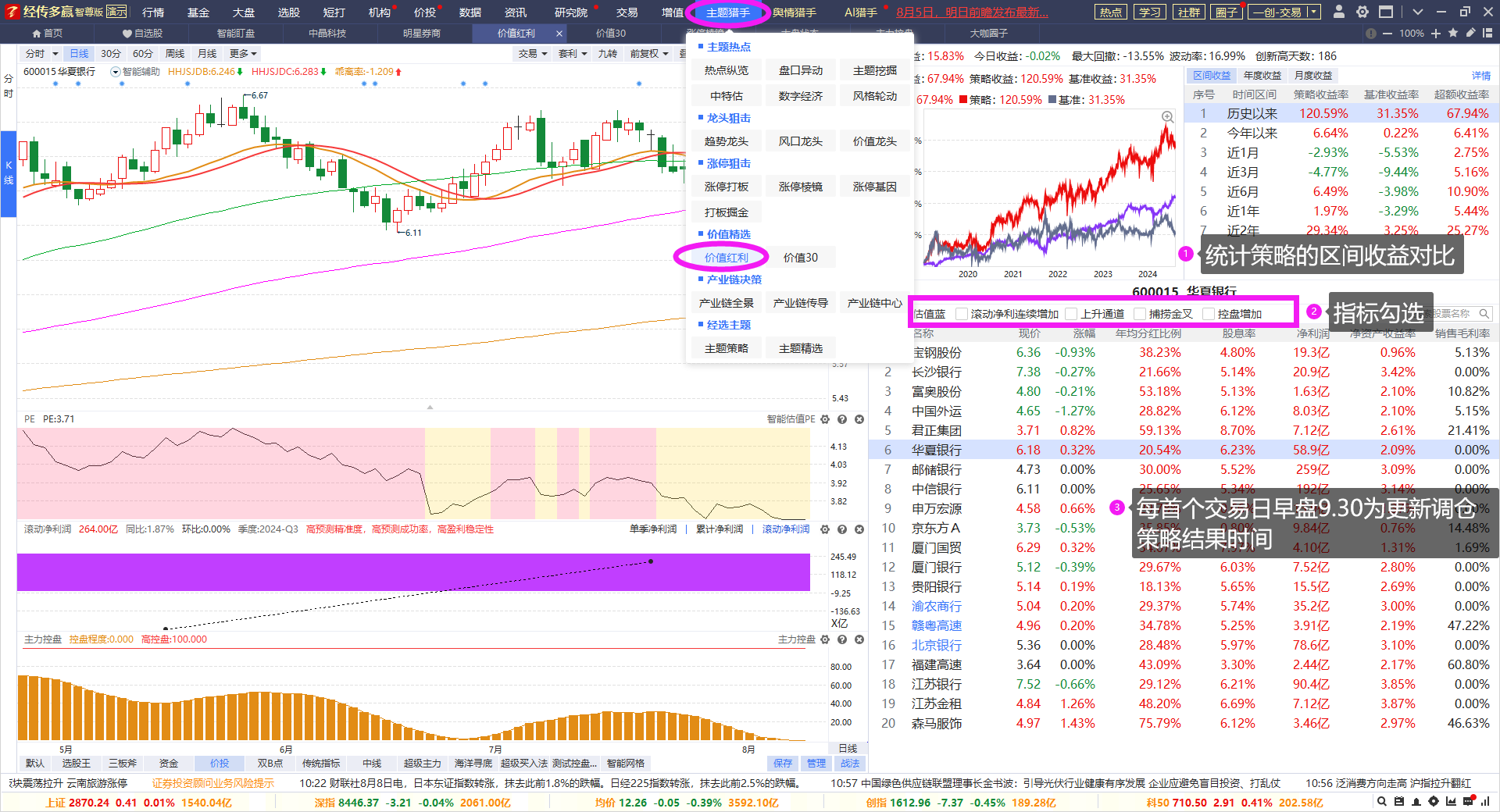Select 价值龙头 in theme menu

coord(875,141)
